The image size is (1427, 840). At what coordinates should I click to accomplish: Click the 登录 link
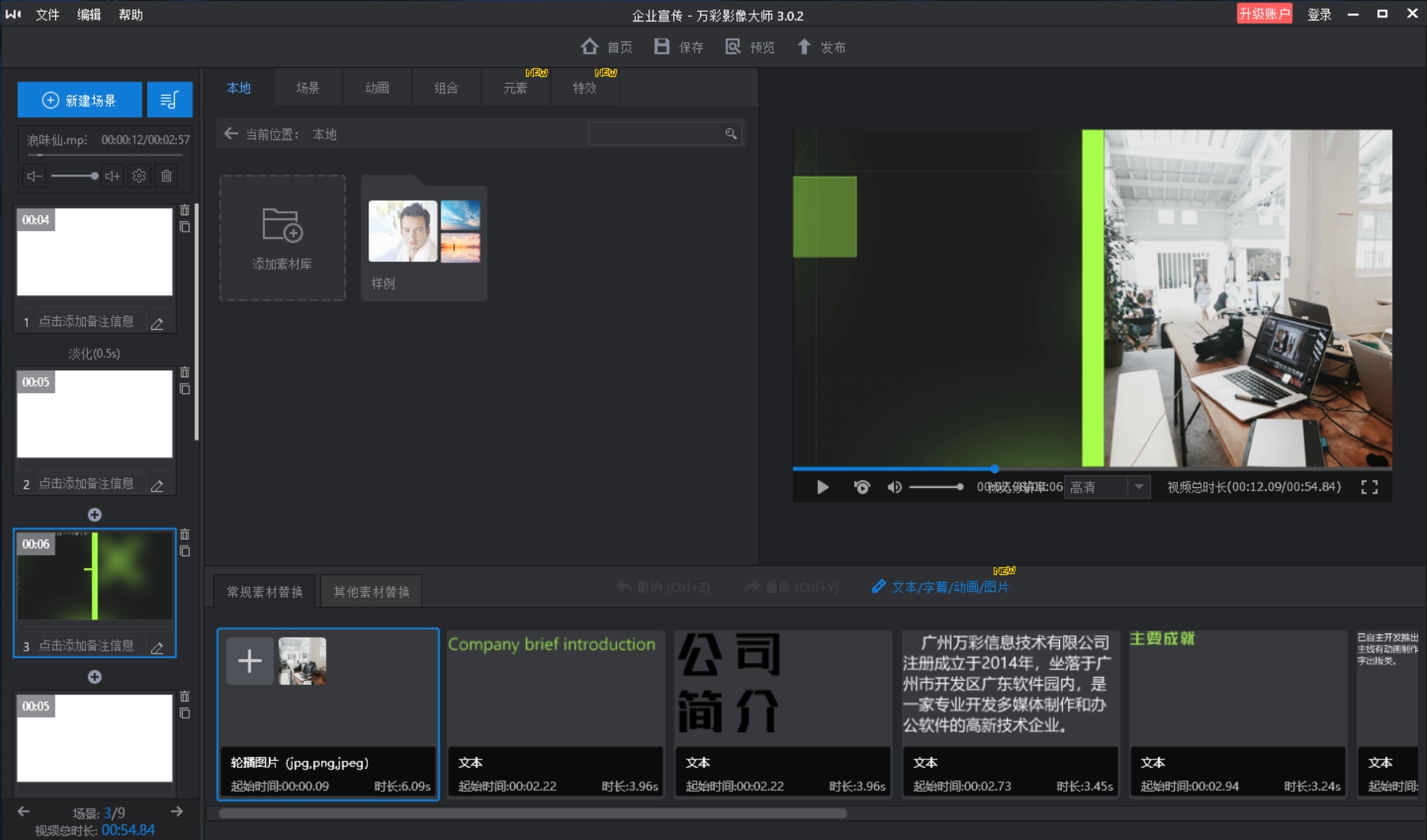[x=1319, y=14]
